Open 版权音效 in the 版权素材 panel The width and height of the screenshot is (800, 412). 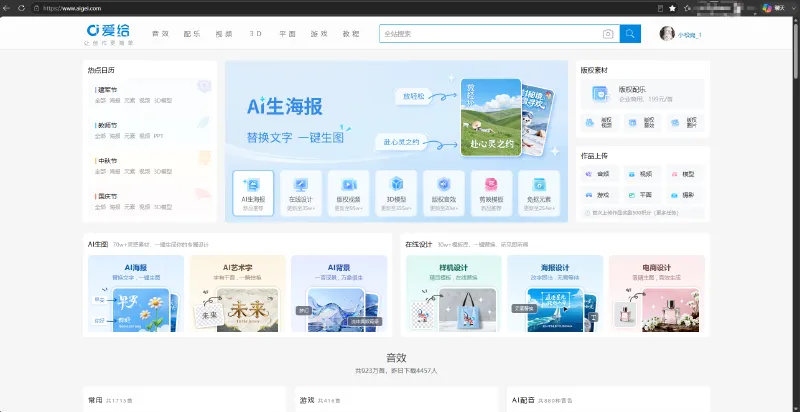point(642,123)
